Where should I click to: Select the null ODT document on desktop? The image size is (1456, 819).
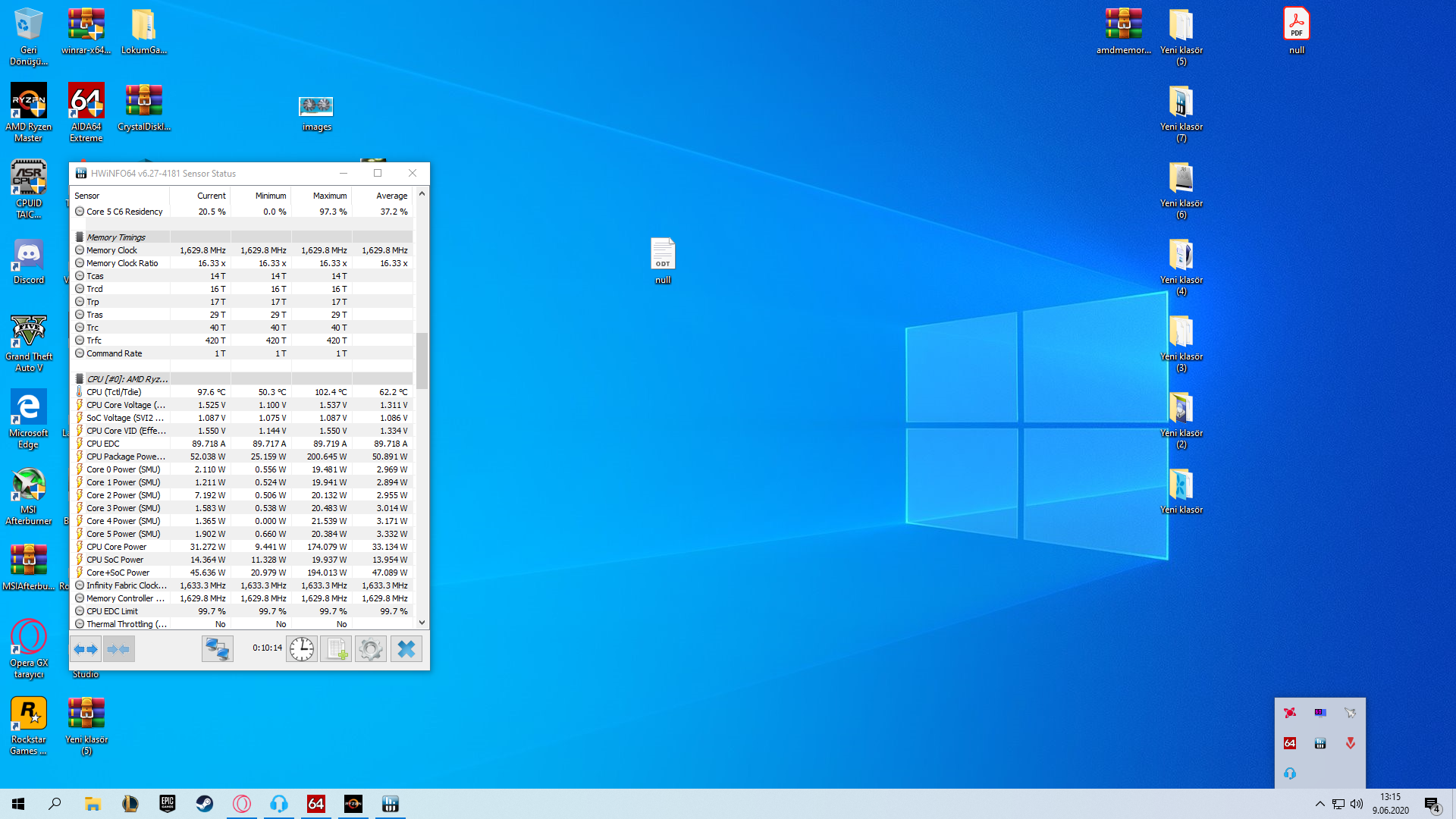663,261
